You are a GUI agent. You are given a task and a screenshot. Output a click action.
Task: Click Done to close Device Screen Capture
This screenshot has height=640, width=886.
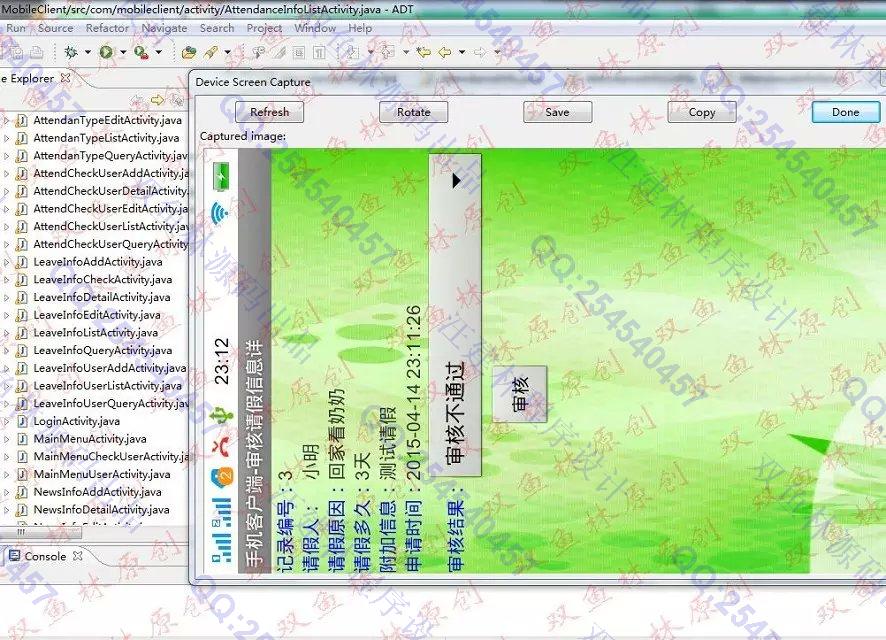845,112
